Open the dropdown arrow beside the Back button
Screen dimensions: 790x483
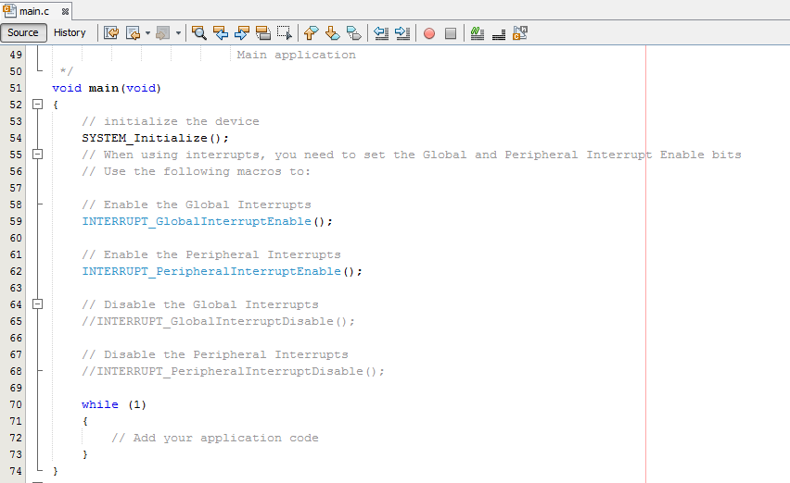click(148, 33)
